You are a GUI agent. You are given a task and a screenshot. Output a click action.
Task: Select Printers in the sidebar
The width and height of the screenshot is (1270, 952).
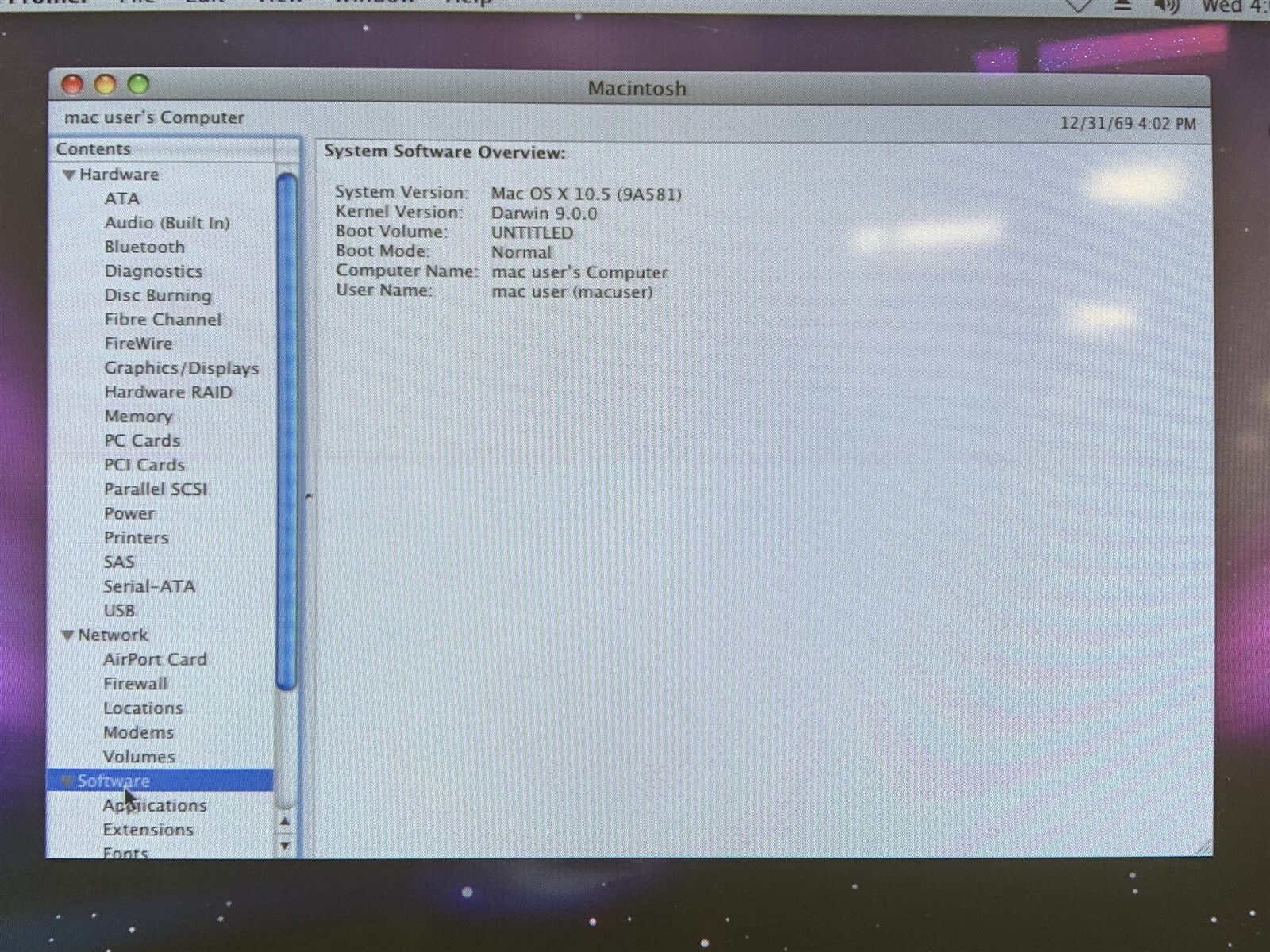pos(137,538)
